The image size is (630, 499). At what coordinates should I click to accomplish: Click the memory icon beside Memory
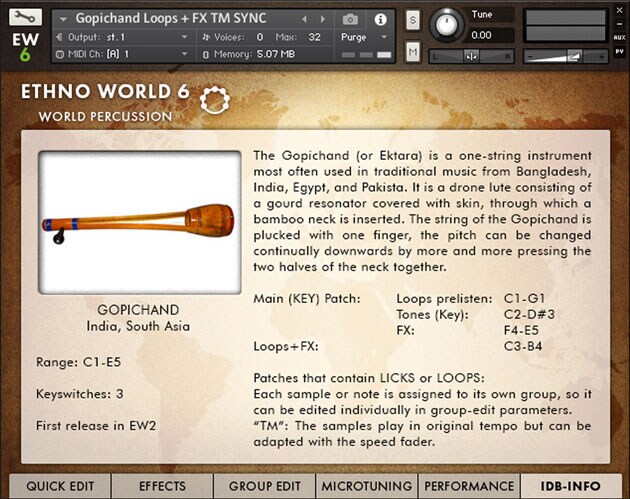206,54
